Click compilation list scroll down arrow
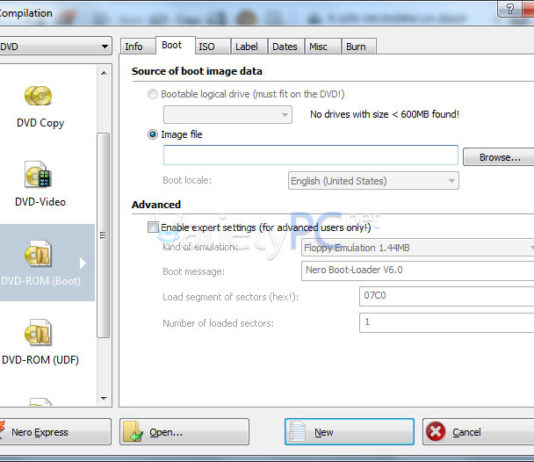 pyautogui.click(x=104, y=398)
